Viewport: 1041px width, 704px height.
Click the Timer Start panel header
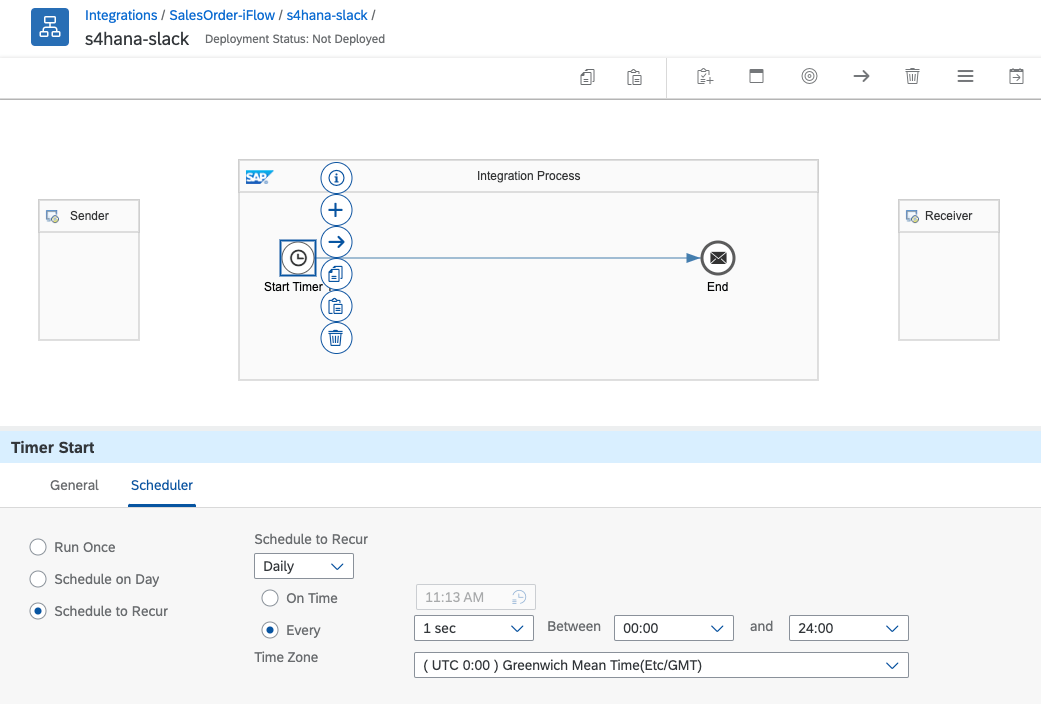[x=520, y=448]
